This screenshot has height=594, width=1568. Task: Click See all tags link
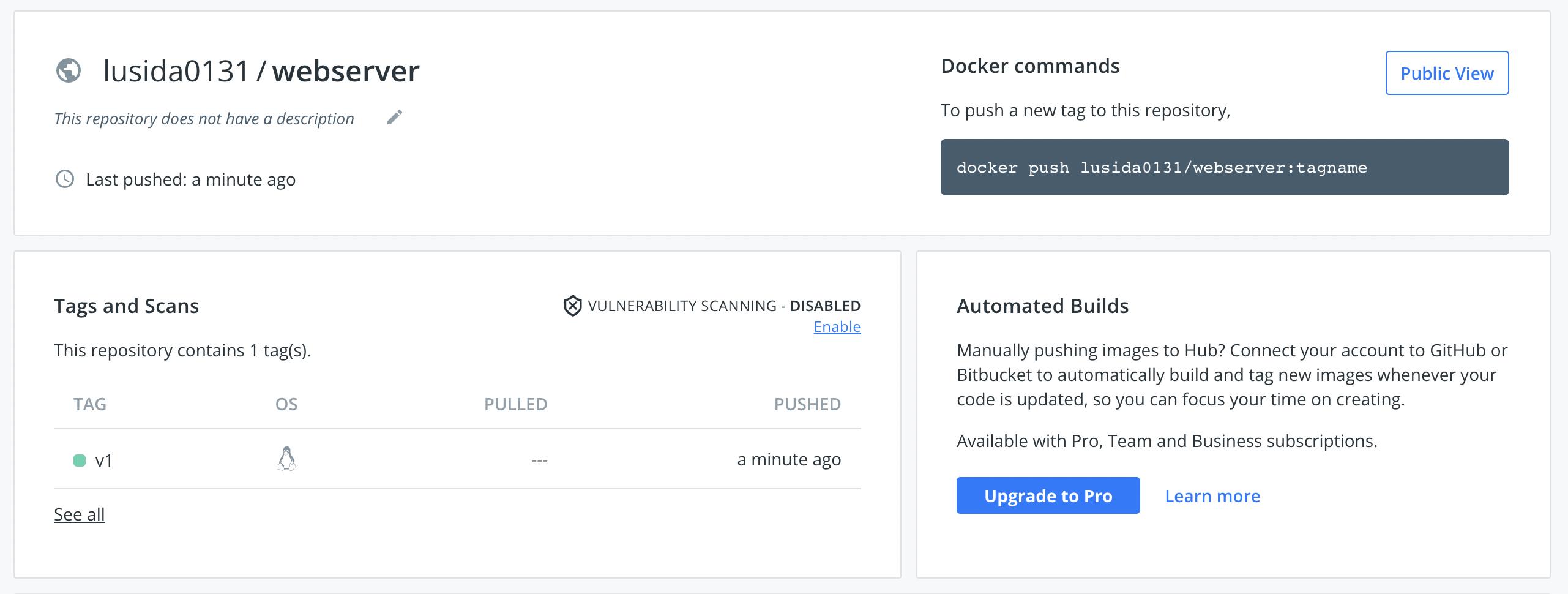(x=80, y=514)
